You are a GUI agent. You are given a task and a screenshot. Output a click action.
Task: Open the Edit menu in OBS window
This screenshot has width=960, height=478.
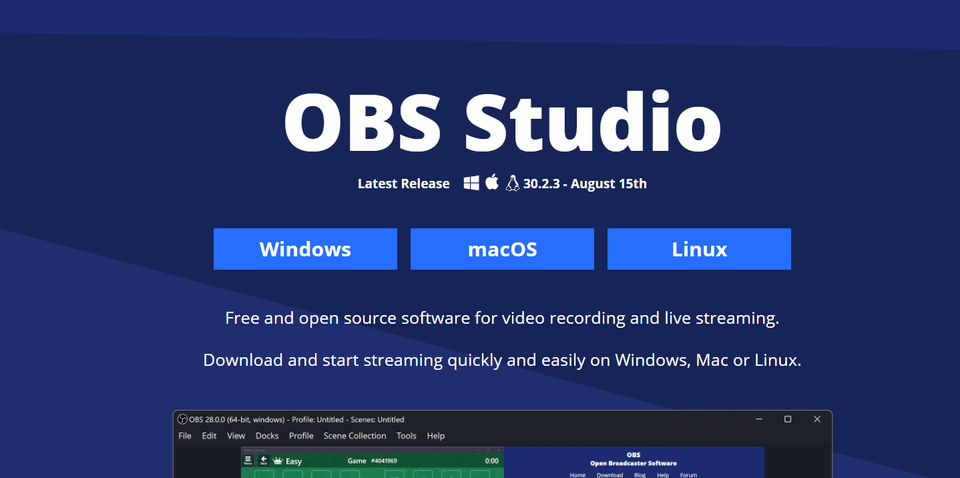[209, 436]
